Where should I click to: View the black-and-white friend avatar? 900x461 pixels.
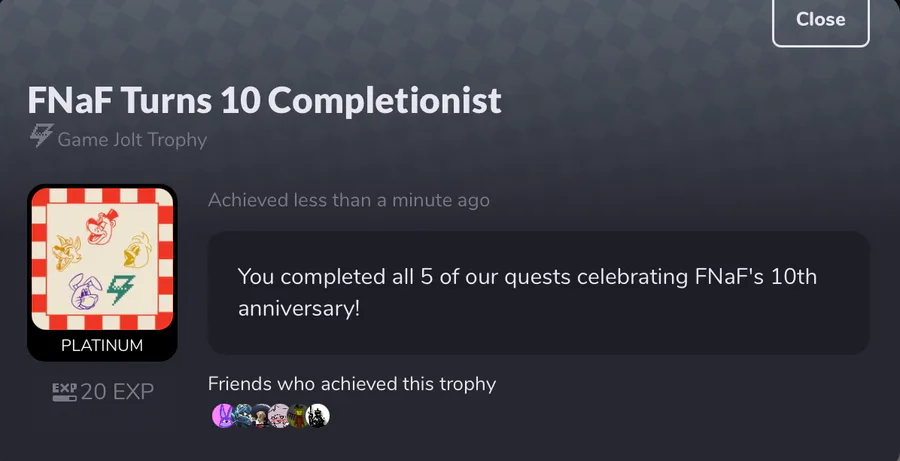coord(318,416)
